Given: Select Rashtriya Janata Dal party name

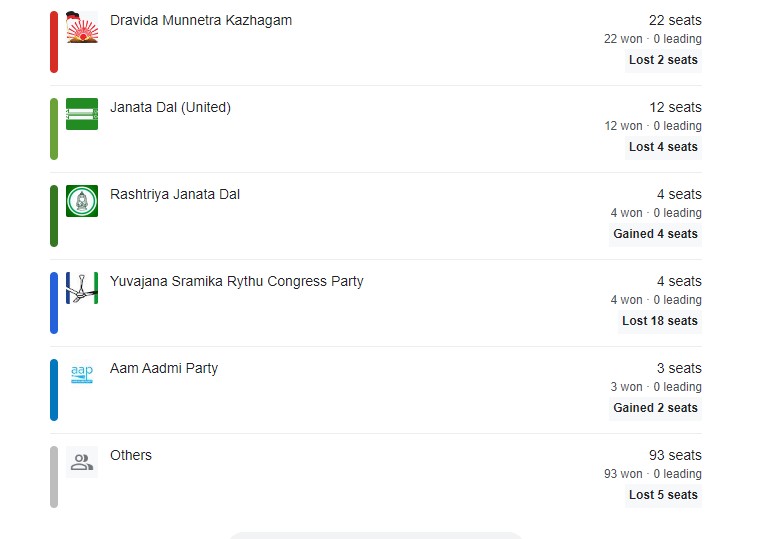Looking at the screenshot, I should (175, 194).
